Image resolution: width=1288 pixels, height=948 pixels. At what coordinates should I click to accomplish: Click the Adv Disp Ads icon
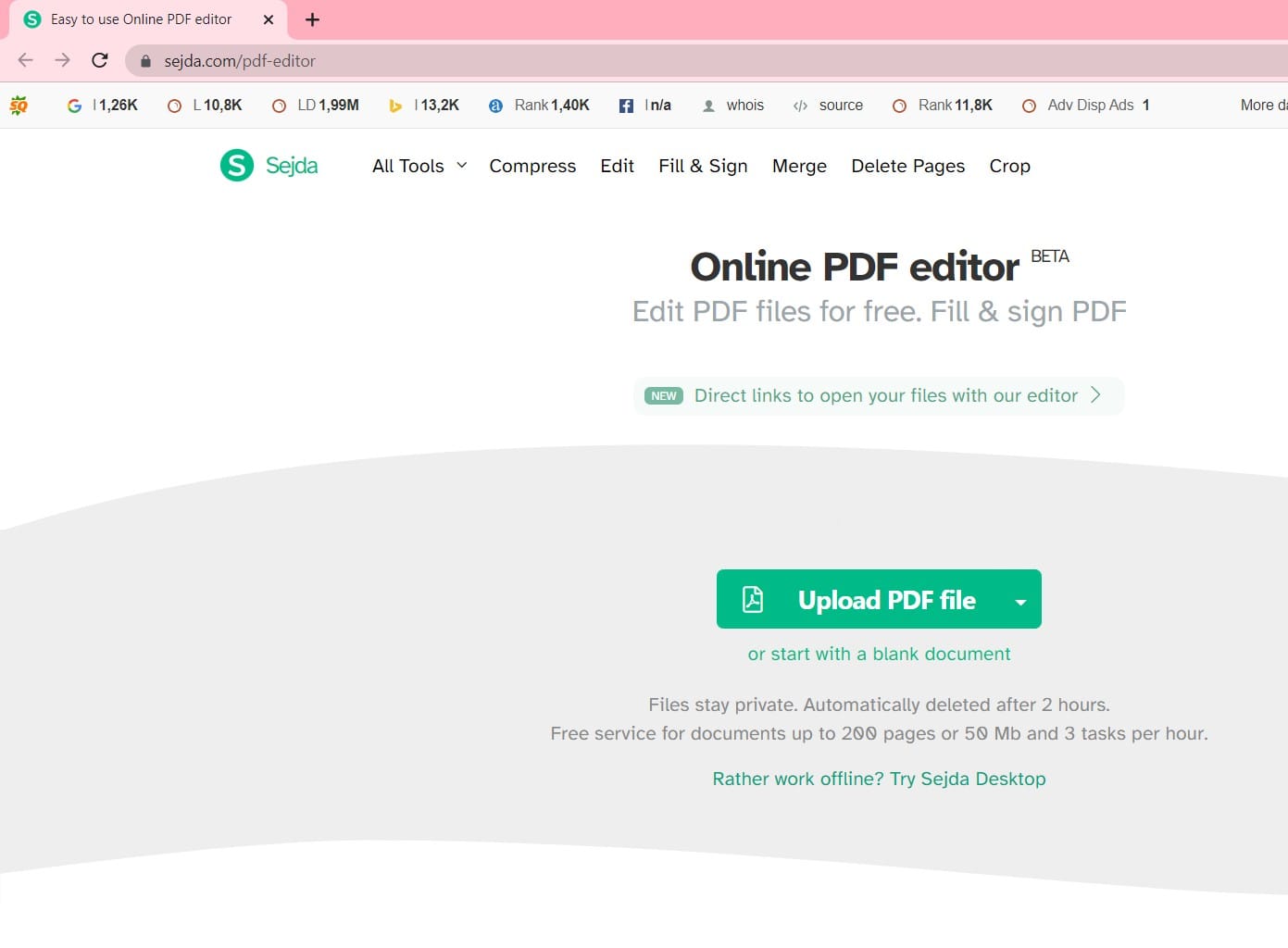coord(1029,106)
